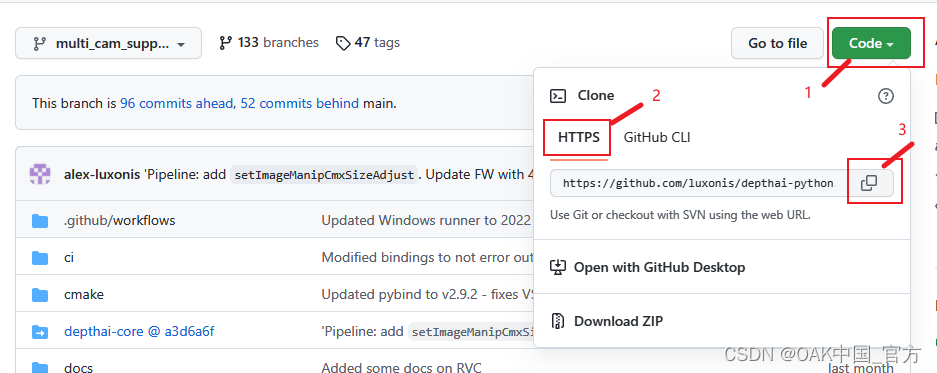937x373 pixels.
Task: Open the clone help question mark icon
Action: point(886,96)
